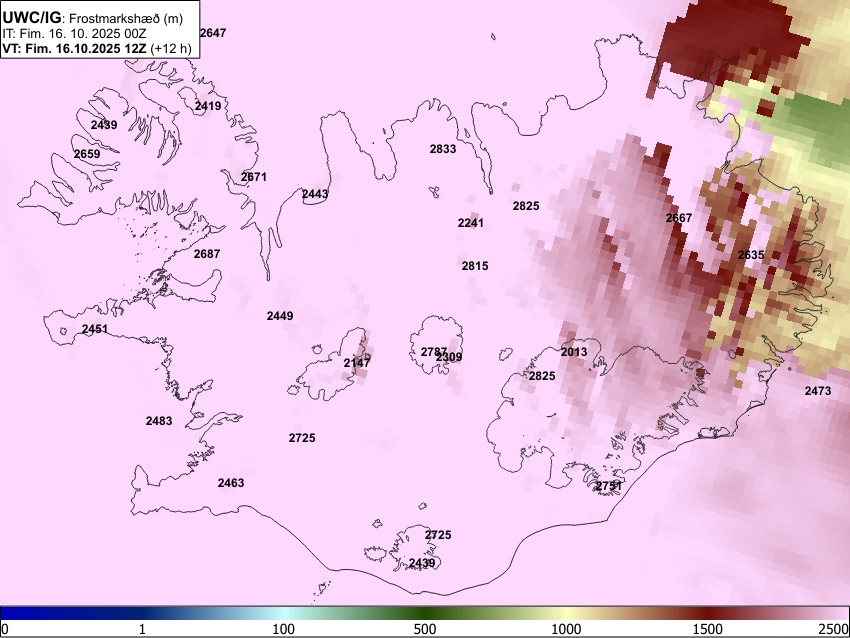The height and width of the screenshot is (638, 850).
Task: Click the title text 'UWC/IG: Frostmarkshæð (m)'
Action: pyautogui.click(x=93, y=18)
